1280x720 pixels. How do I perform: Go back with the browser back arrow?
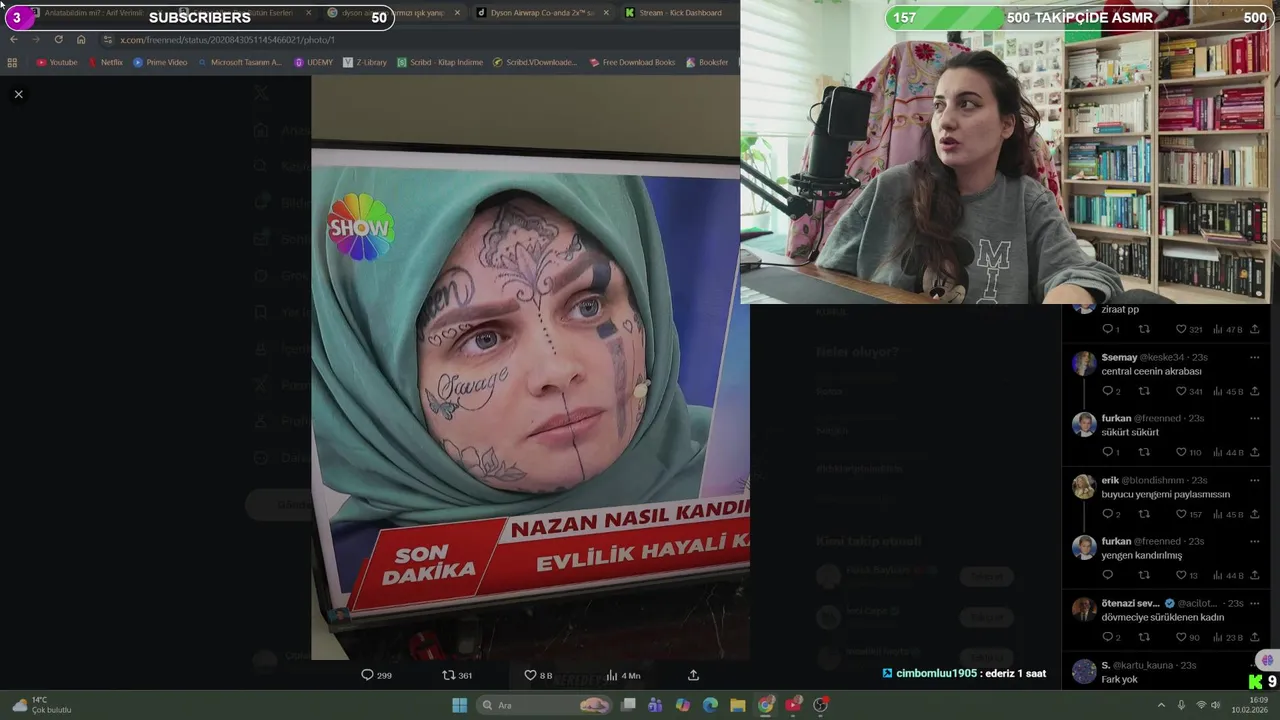click(14, 39)
